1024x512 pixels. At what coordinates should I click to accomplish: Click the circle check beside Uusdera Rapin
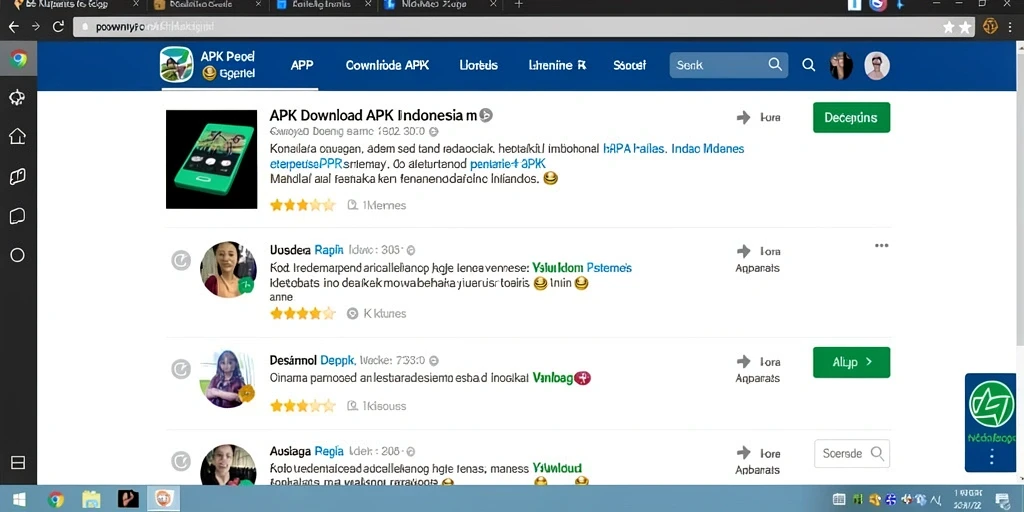(x=181, y=261)
